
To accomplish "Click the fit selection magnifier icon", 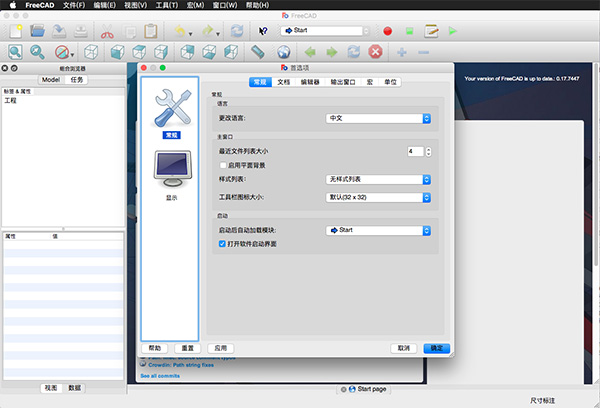I will click(37, 52).
